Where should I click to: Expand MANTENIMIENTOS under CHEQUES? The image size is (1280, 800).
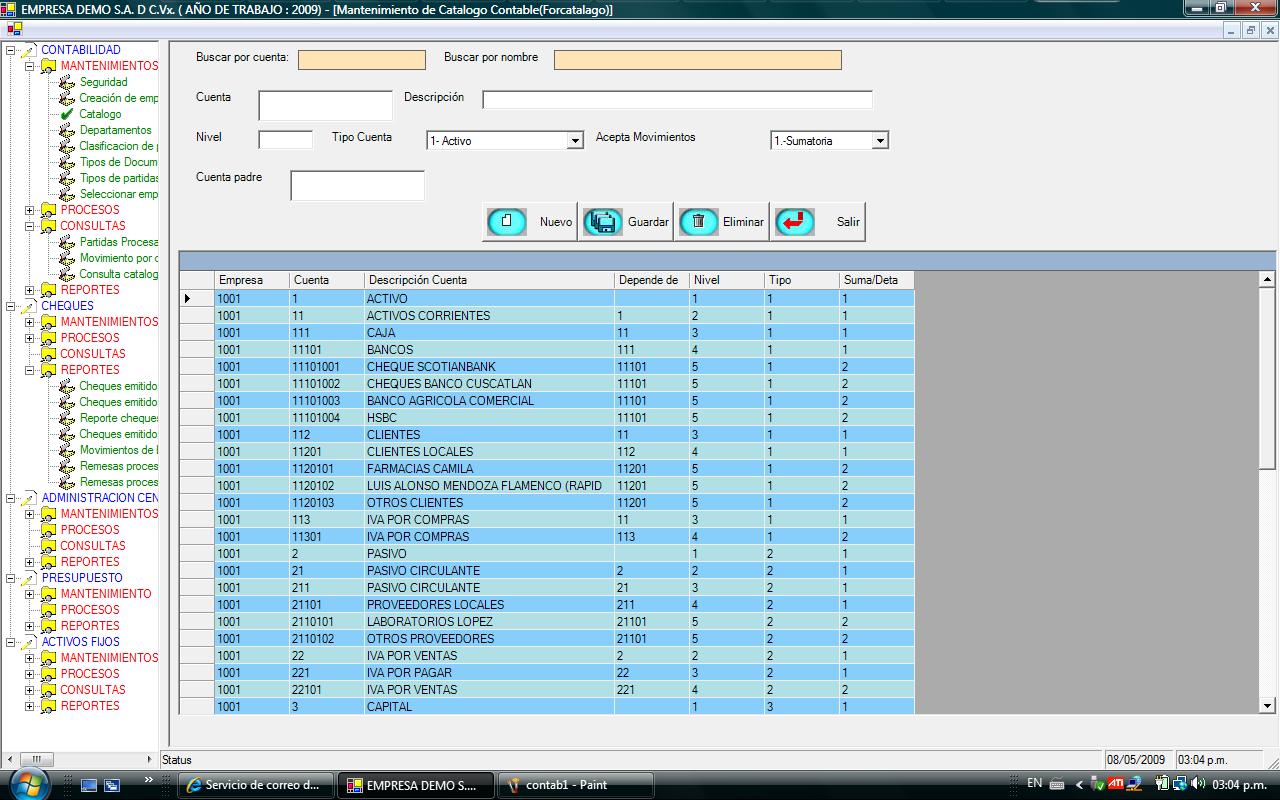[x=29, y=322]
